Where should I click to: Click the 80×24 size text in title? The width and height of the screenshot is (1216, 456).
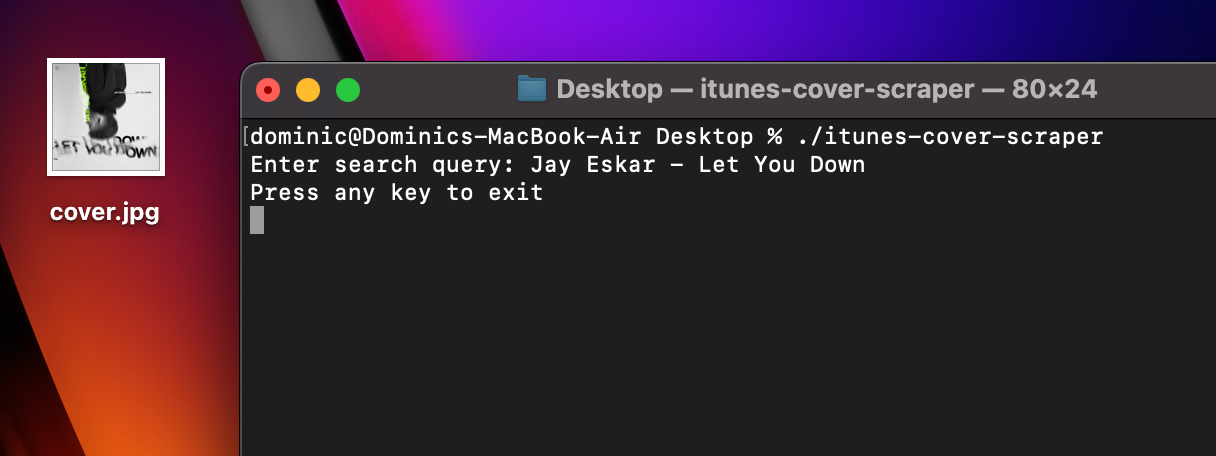[1054, 90]
